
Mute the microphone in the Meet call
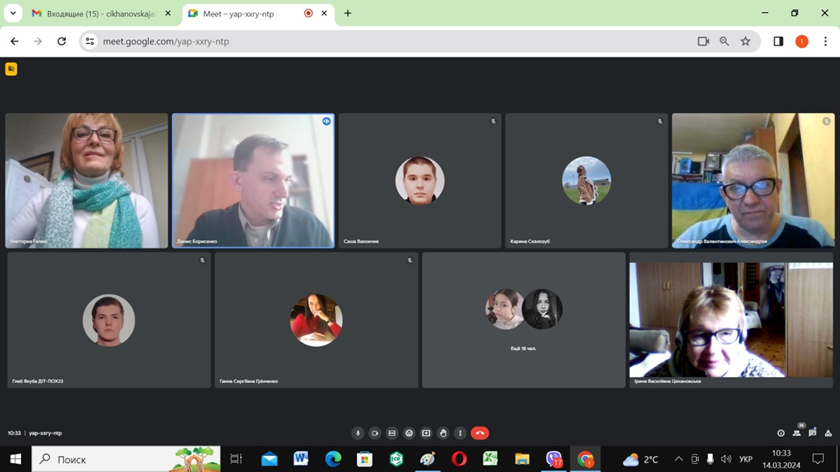click(358, 433)
